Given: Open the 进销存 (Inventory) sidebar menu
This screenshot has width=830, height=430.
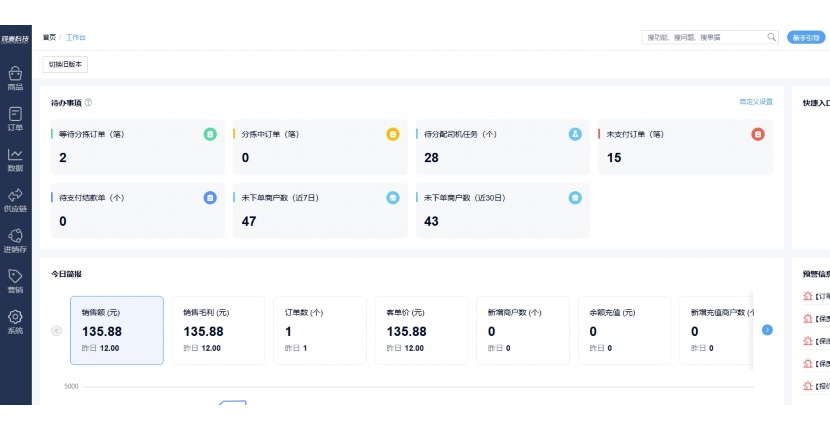Looking at the screenshot, I should [x=15, y=241].
